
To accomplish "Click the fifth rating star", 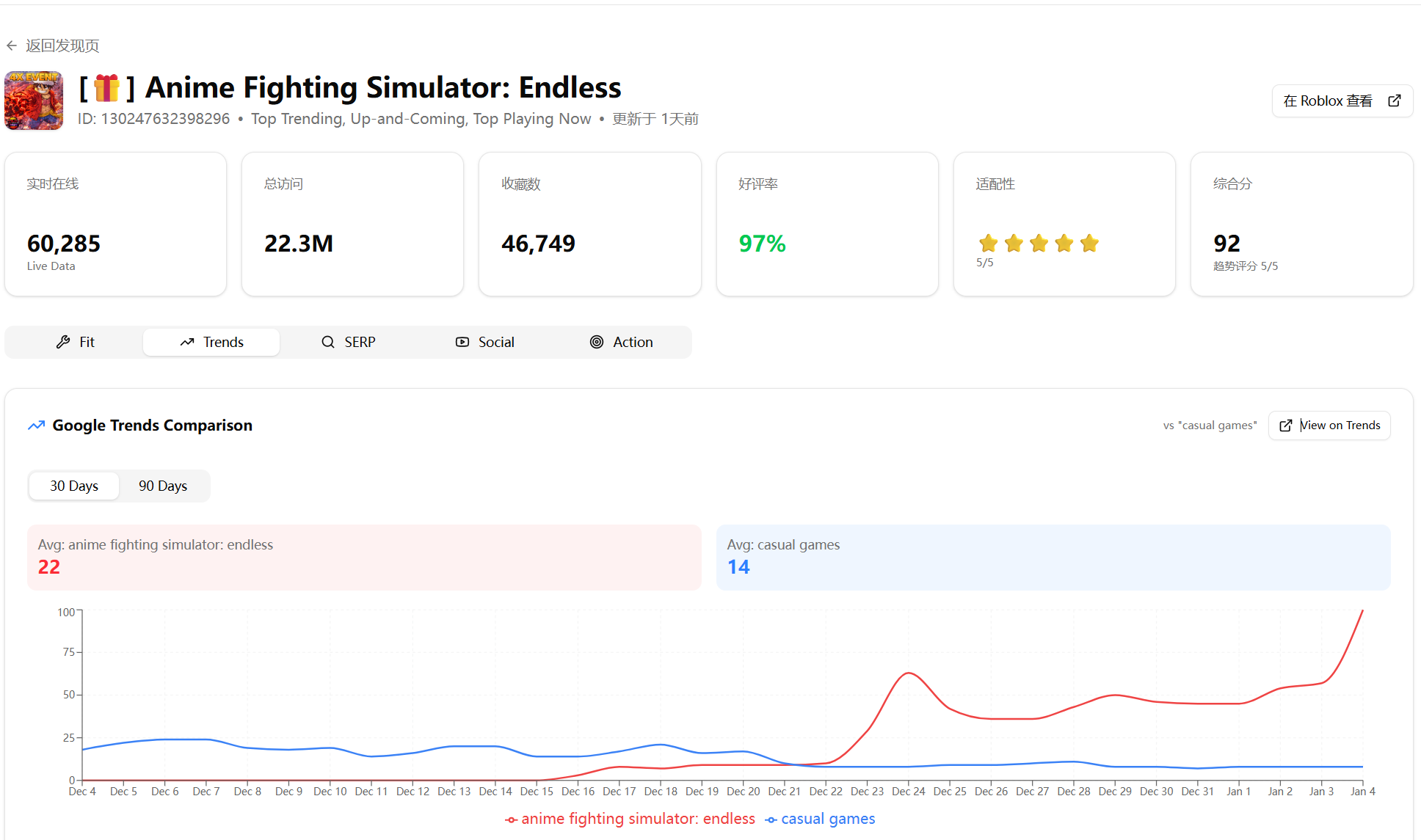I will pyautogui.click(x=1089, y=243).
